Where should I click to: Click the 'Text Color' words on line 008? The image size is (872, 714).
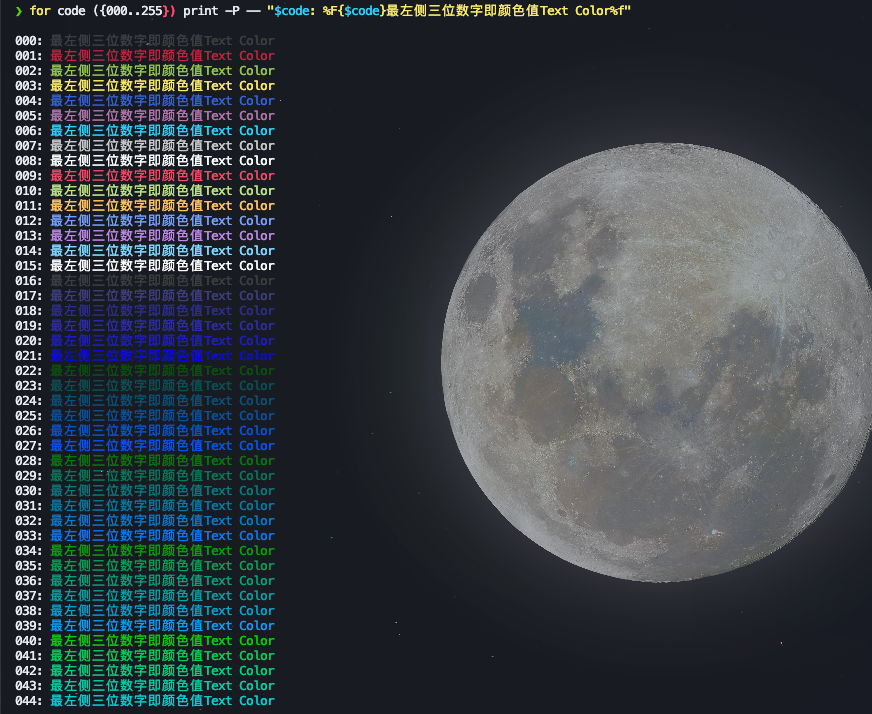[x=239, y=161]
